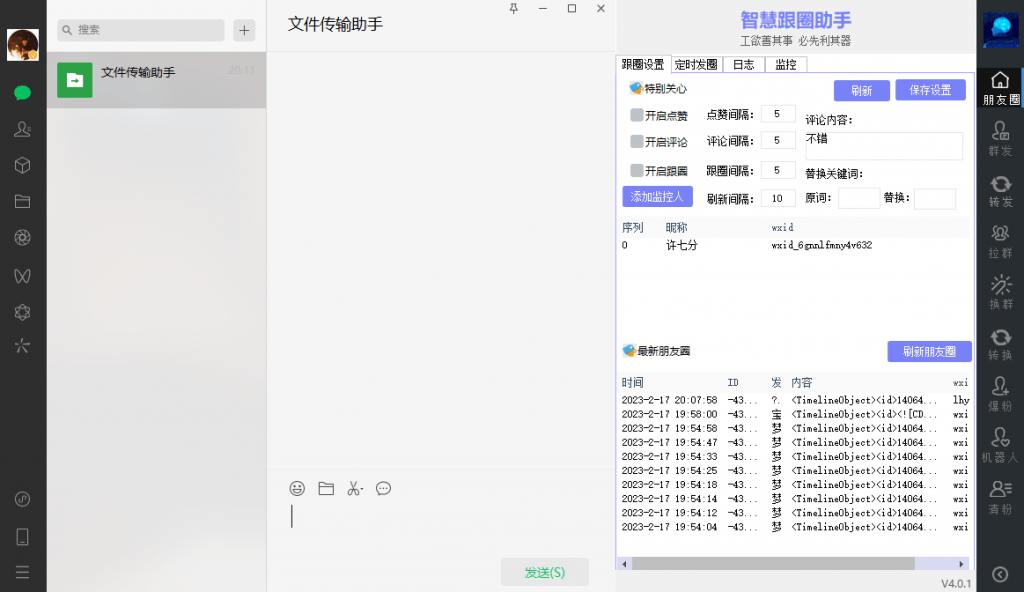The image size is (1024, 592).
Task: Select the moments row at 20:07:58
Action: [794, 400]
